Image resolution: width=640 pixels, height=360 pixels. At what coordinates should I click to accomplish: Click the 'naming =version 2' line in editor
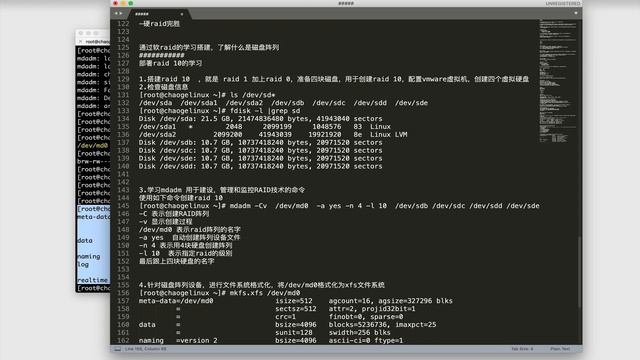(x=271, y=340)
